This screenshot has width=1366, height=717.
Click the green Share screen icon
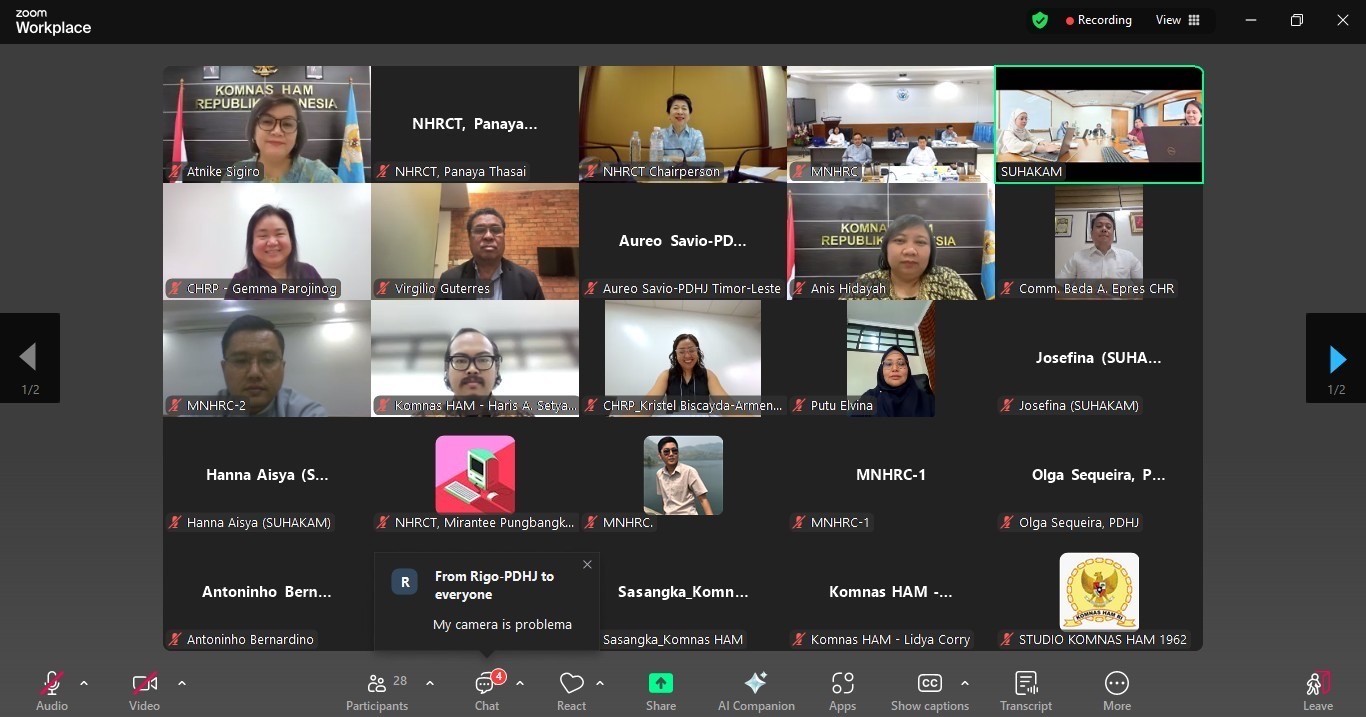click(660, 683)
